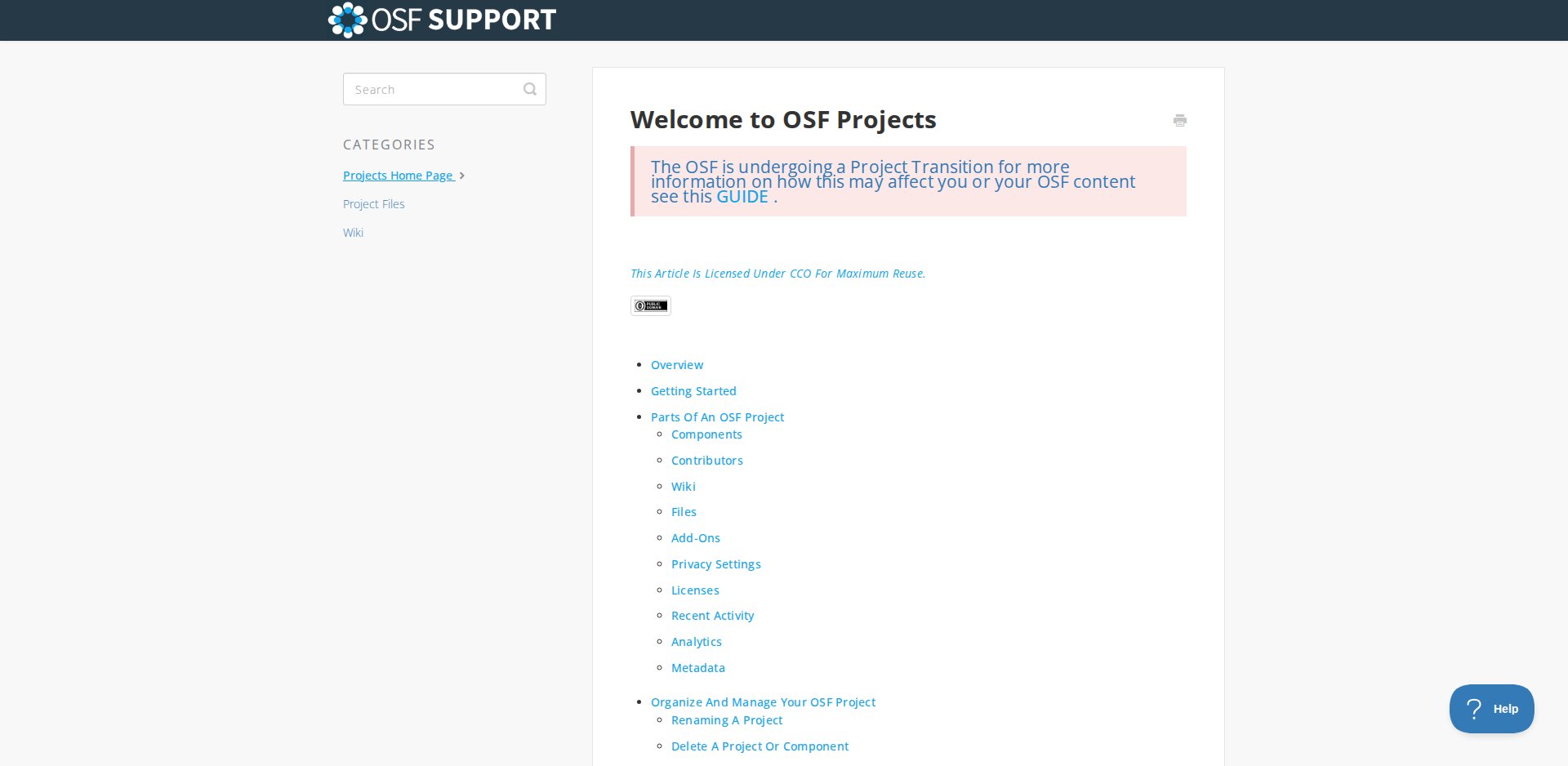Jump to Contributors subsection
The width and height of the screenshot is (1568, 766).
pos(707,461)
